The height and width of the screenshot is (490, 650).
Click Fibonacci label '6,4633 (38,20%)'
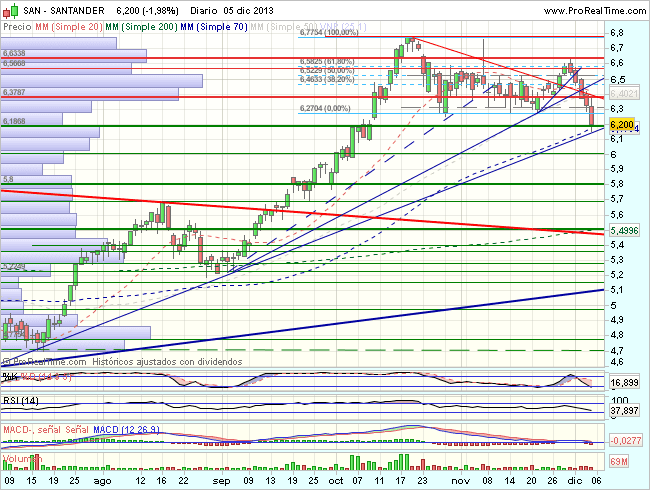tap(327, 79)
